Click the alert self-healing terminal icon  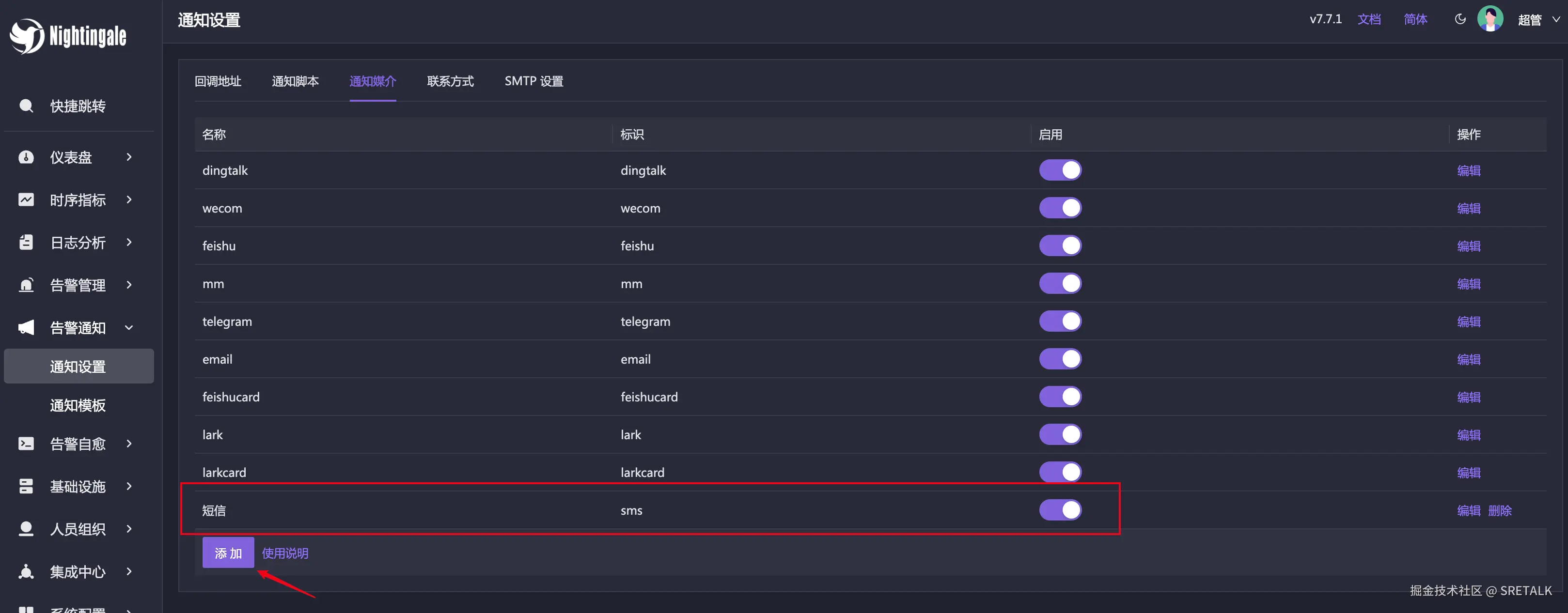pos(26,444)
